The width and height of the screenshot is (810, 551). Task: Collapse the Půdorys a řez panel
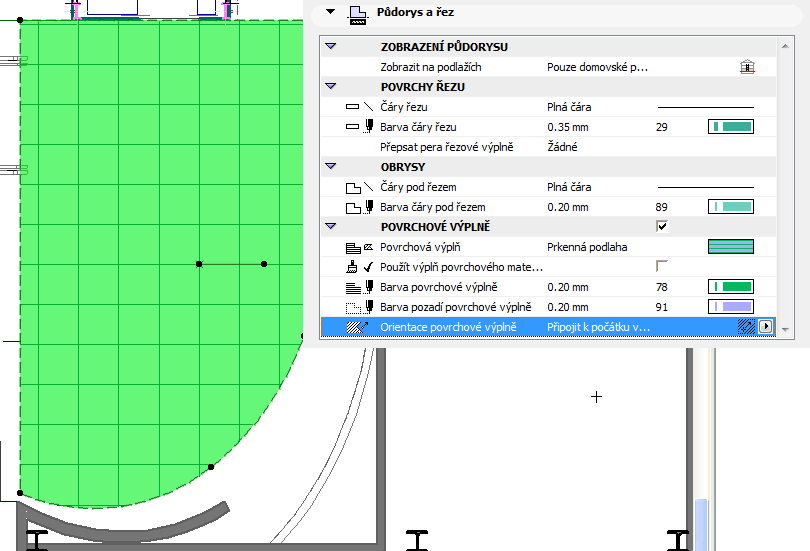click(330, 12)
